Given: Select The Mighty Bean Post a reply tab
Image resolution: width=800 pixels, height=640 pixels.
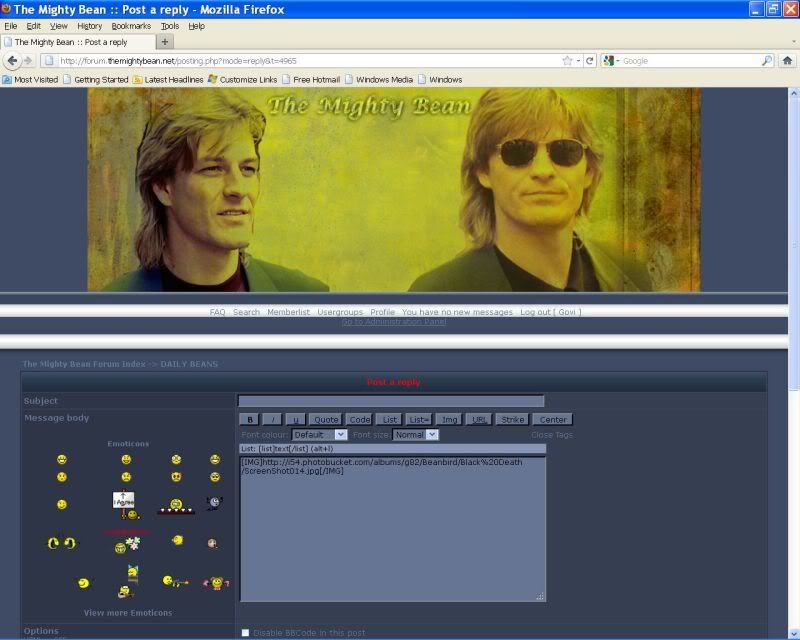Looking at the screenshot, I should (78, 42).
